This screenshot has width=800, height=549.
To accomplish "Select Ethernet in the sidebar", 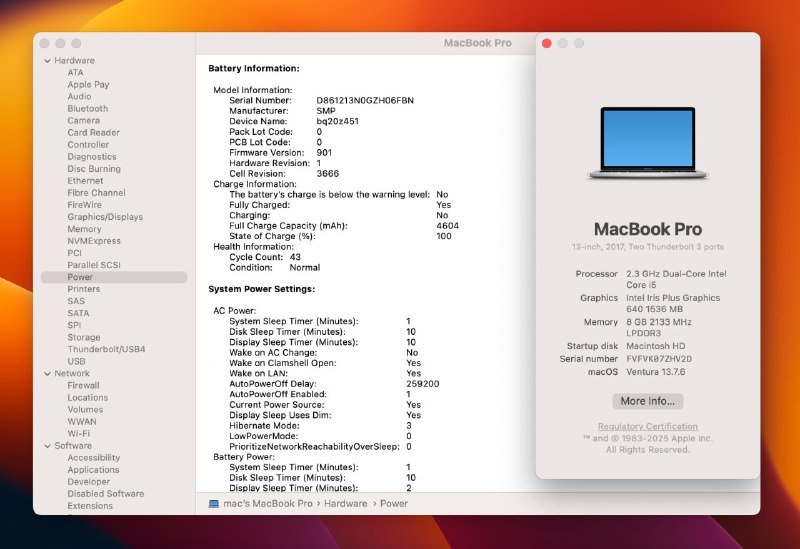I will 85,181.
